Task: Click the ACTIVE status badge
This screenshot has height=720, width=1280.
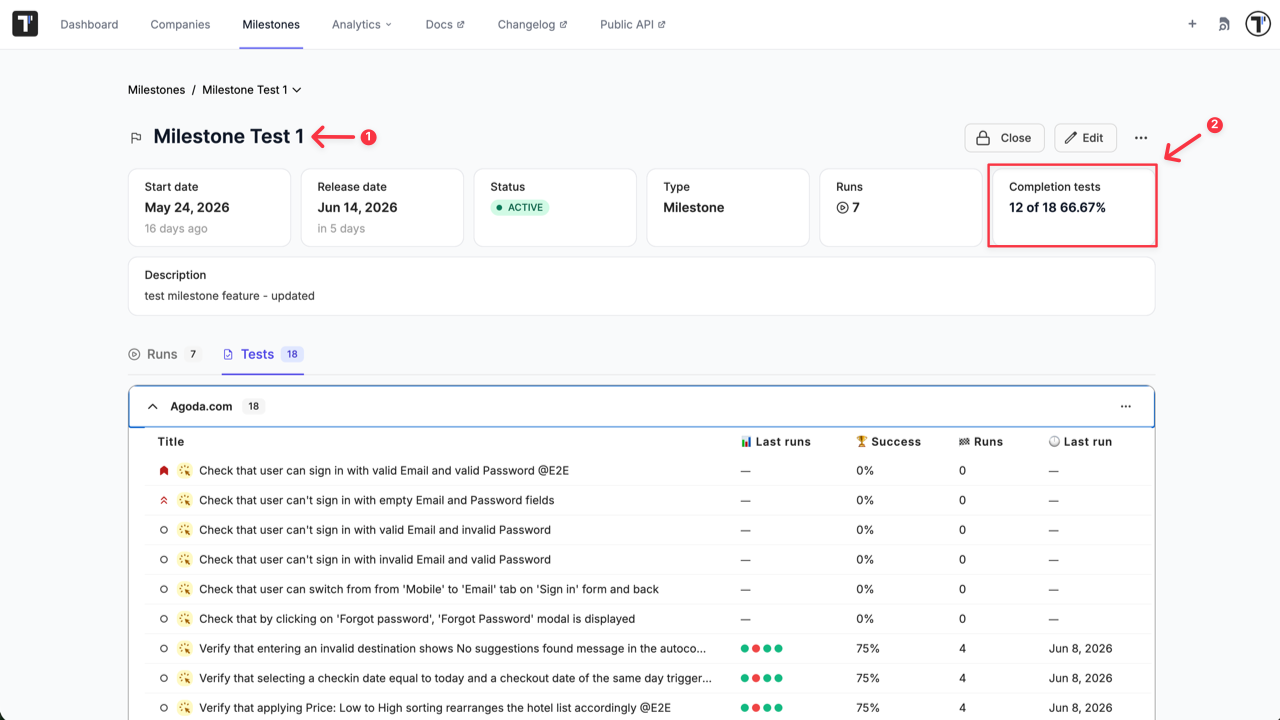Action: 520,208
